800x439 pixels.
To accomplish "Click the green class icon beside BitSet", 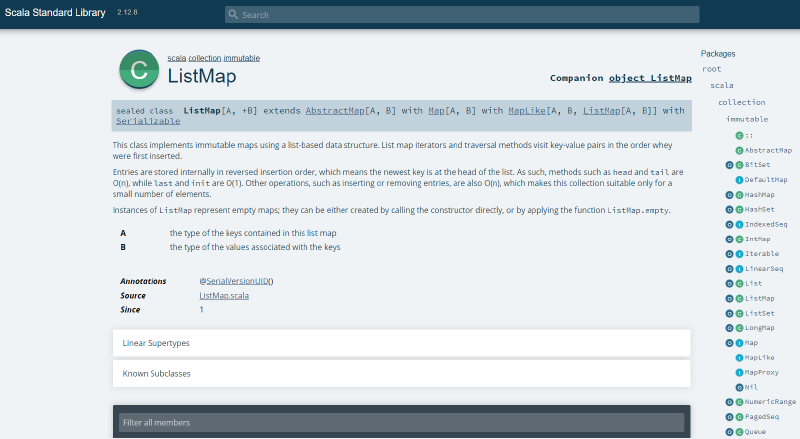I will (739, 165).
